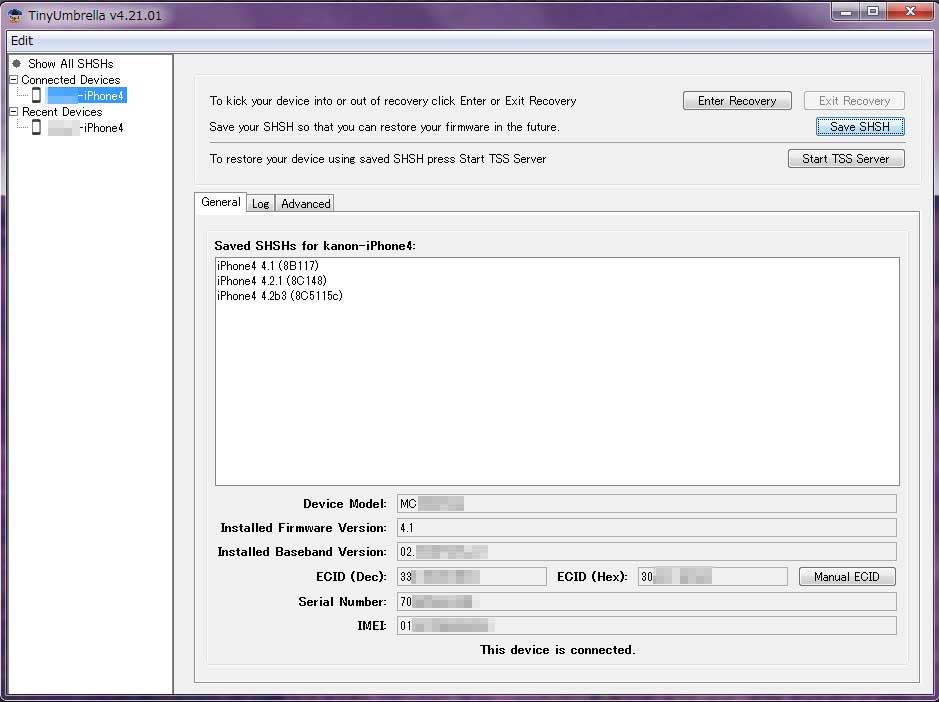The height and width of the screenshot is (702, 939).
Task: Click the 'This device is connected.' status text
Action: (x=558, y=650)
